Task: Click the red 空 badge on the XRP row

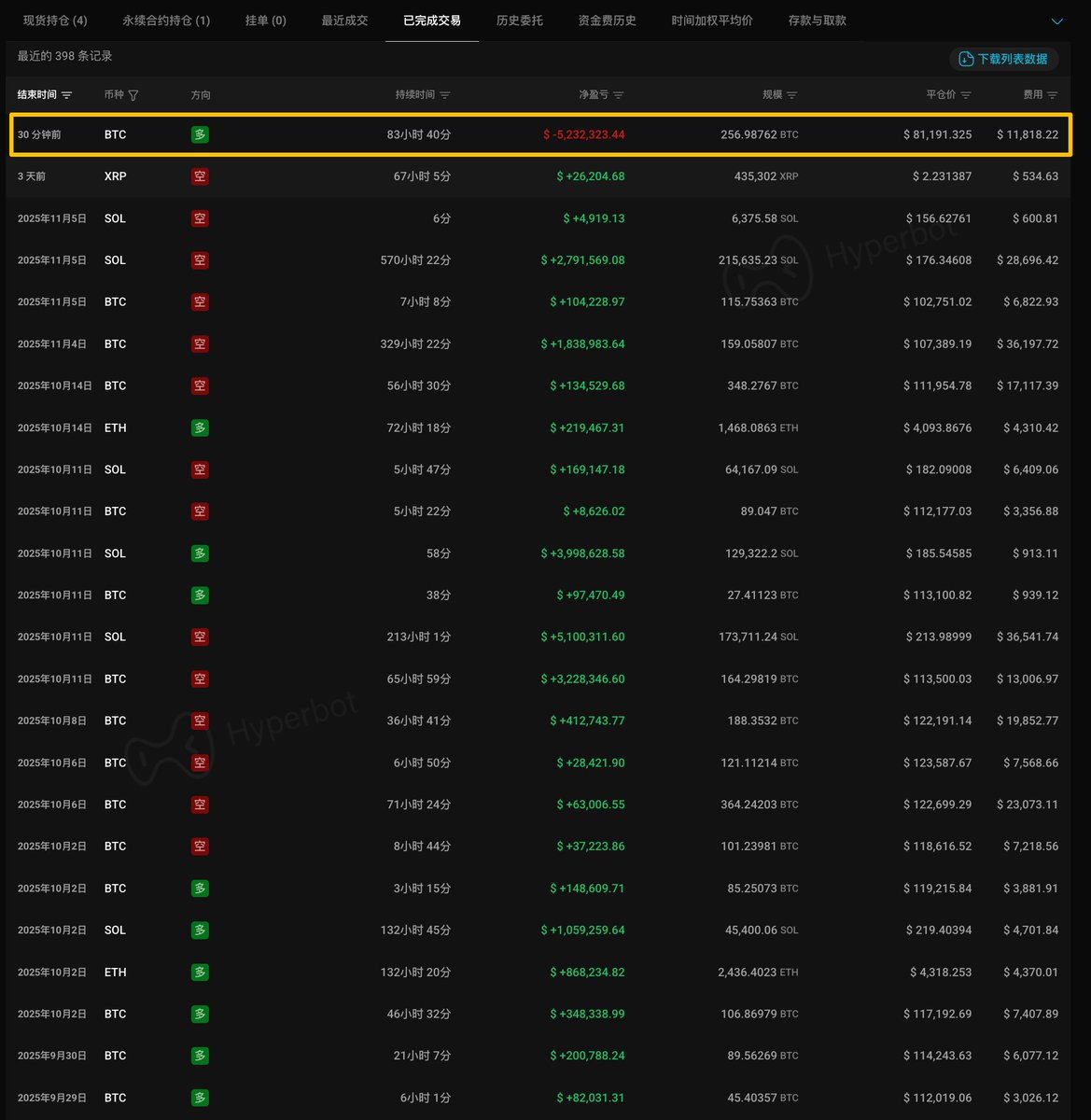Action: (x=200, y=176)
